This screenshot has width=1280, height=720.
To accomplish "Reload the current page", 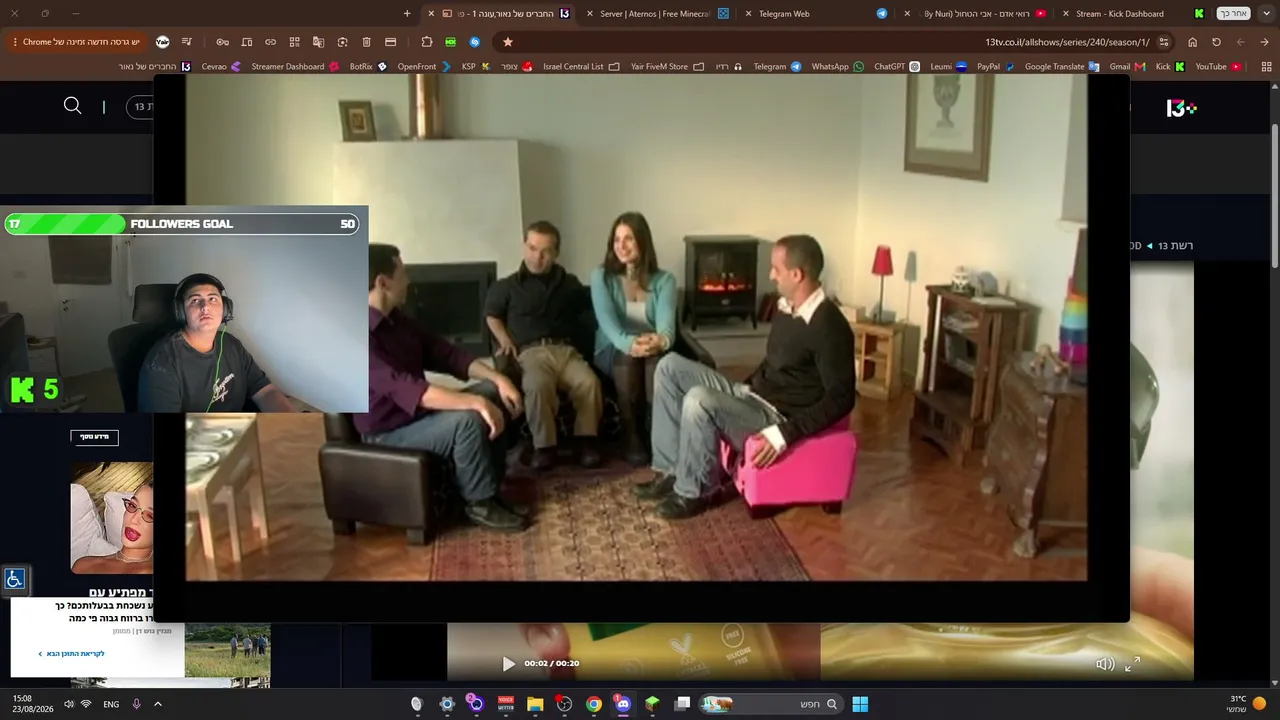I will click(x=1216, y=42).
